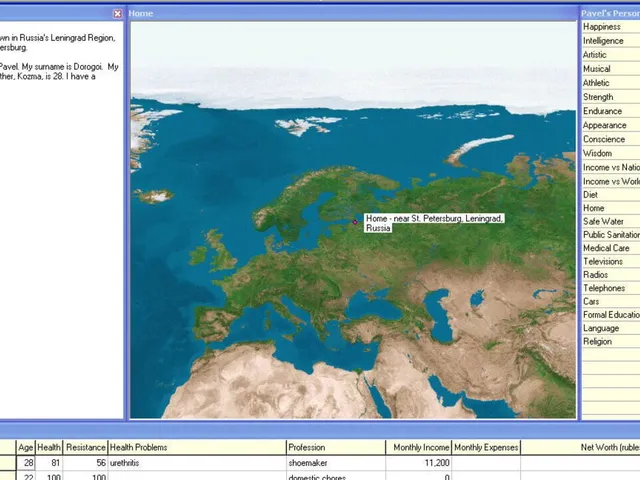This screenshot has height=480, width=640.
Task: Click the Health Problems column header
Action: tap(197, 447)
